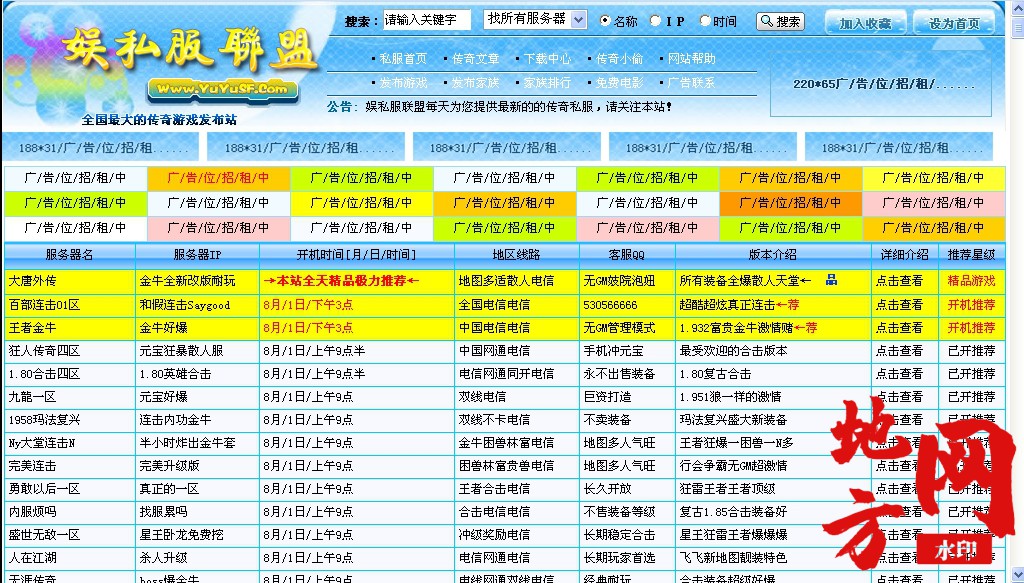Image resolution: width=1024 pixels, height=583 pixels.
Task: Click 点击查看 for 百部连击01区 row
Action: pyautogui.click(x=899, y=305)
